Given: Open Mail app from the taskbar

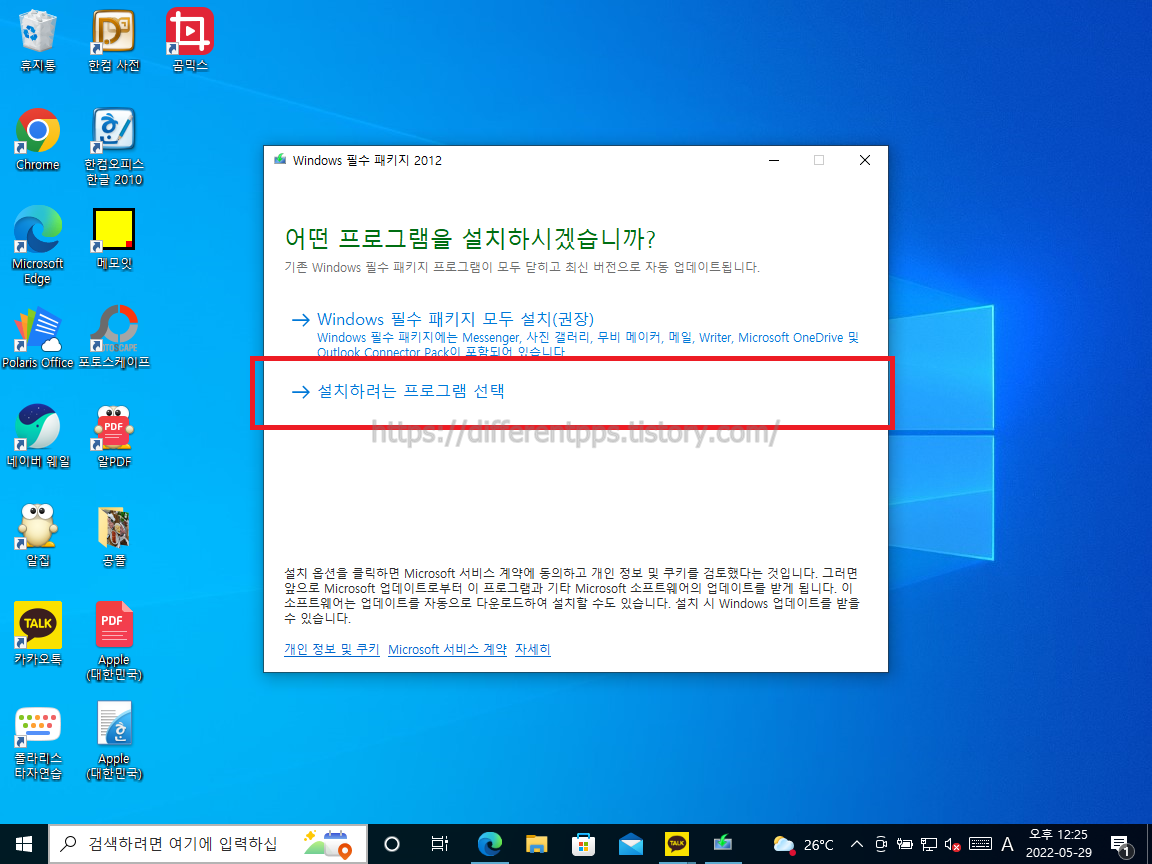Looking at the screenshot, I should click(x=630, y=844).
